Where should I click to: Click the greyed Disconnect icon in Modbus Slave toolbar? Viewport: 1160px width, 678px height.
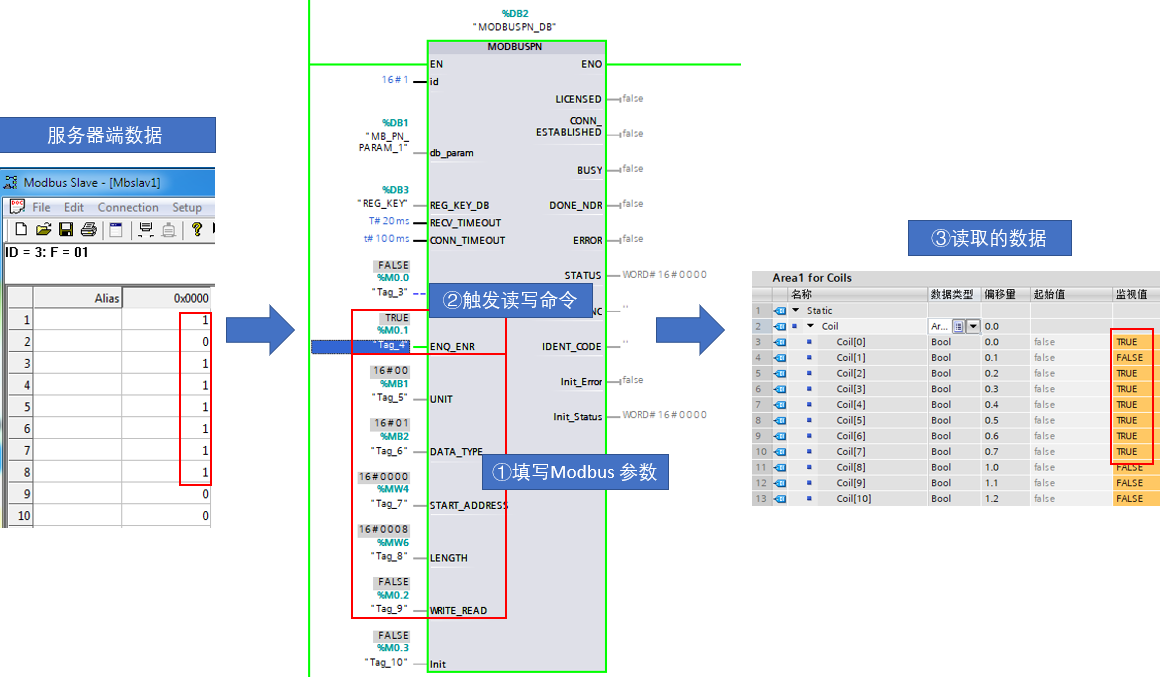169,229
